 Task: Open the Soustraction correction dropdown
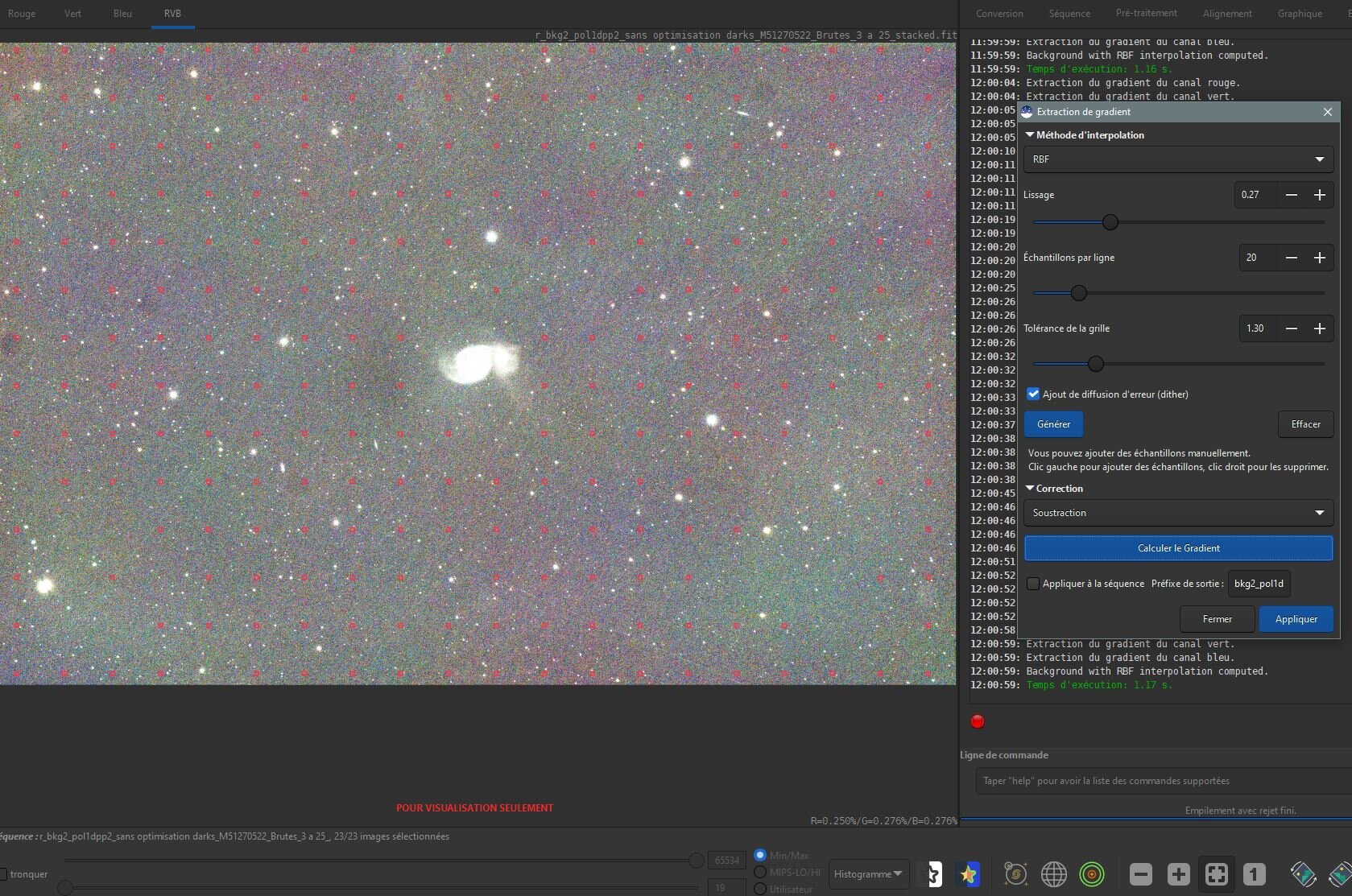1178,513
